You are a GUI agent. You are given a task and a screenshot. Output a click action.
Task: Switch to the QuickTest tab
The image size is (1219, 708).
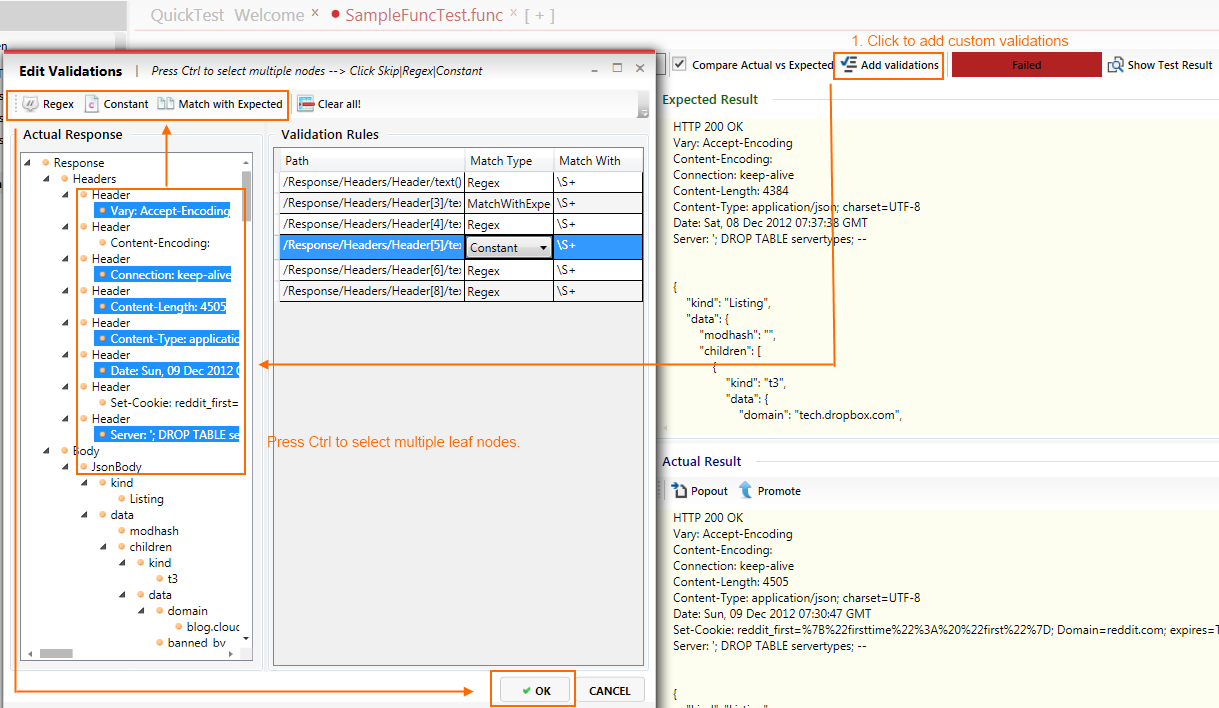(188, 15)
